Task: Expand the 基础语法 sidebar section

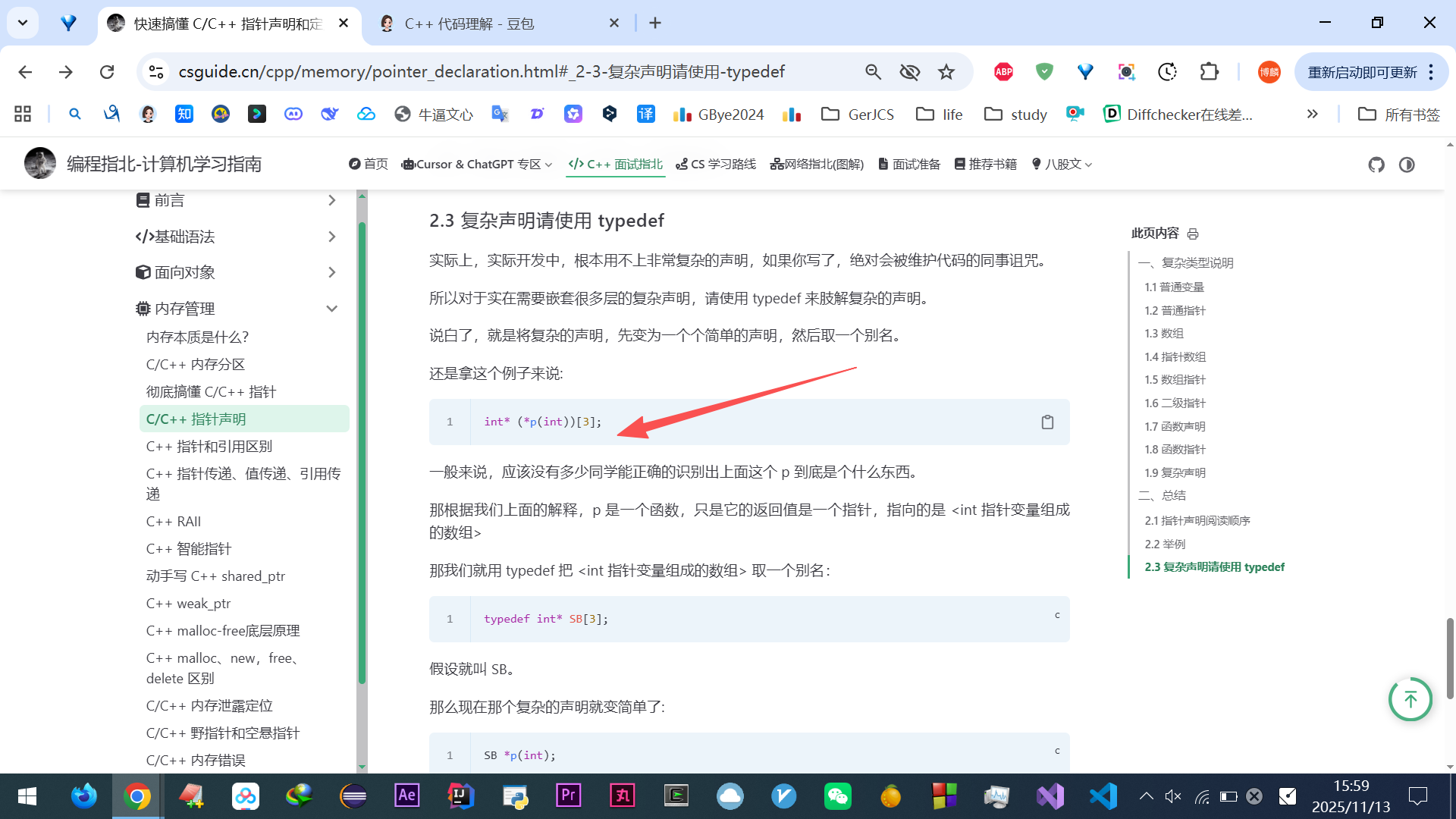Action: [331, 237]
